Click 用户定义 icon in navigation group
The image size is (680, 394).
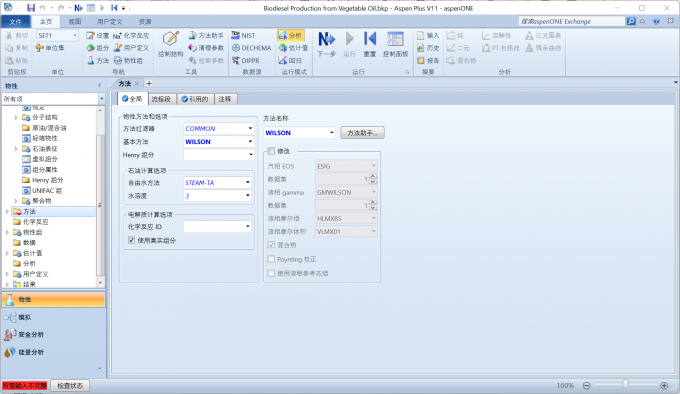pyautogui.click(x=131, y=48)
